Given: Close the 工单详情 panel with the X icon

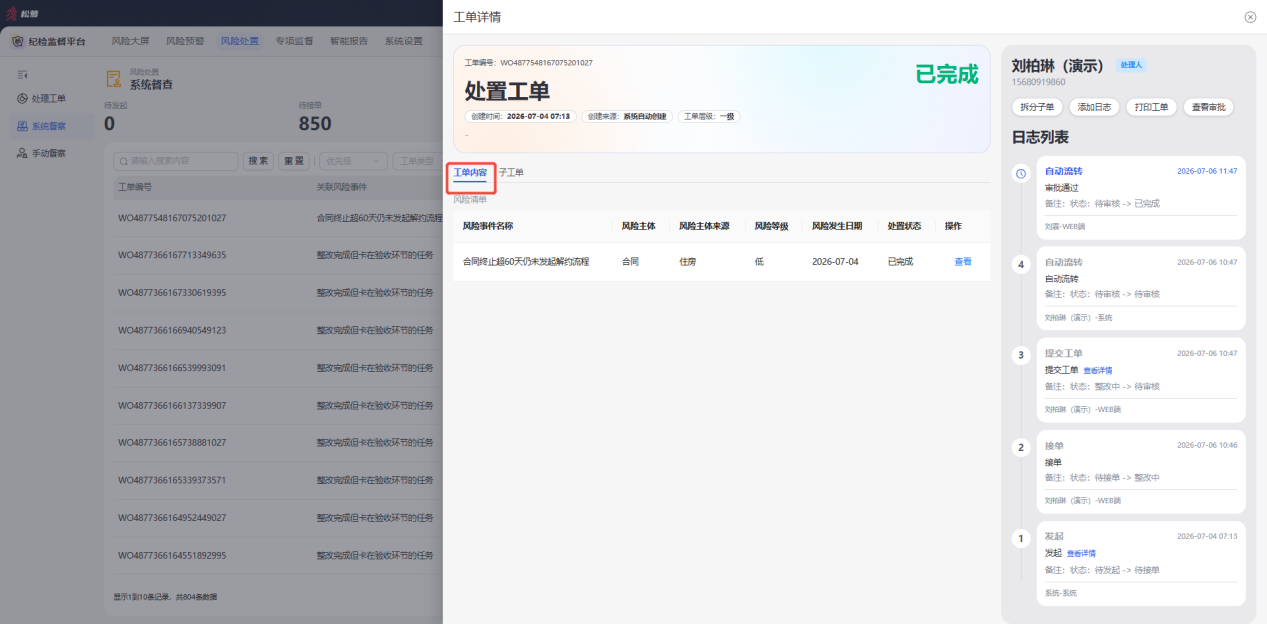Looking at the screenshot, I should tap(1250, 17).
